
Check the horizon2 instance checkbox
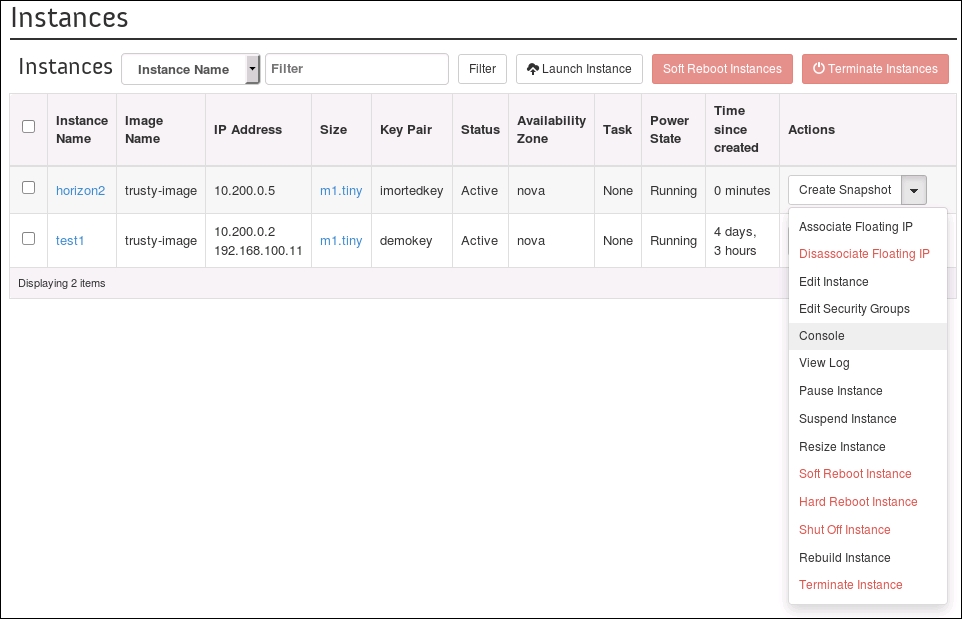click(29, 188)
